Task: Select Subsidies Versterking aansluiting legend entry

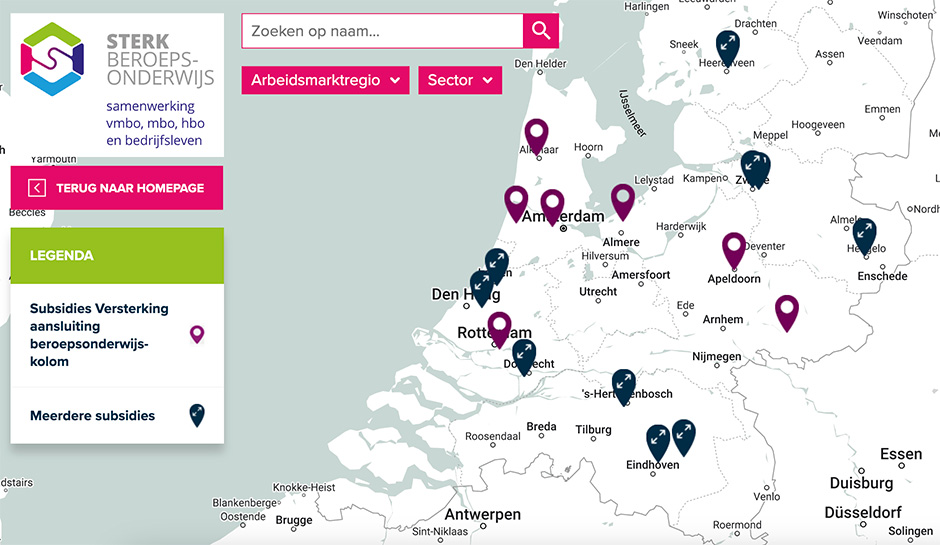Action: 99,335
